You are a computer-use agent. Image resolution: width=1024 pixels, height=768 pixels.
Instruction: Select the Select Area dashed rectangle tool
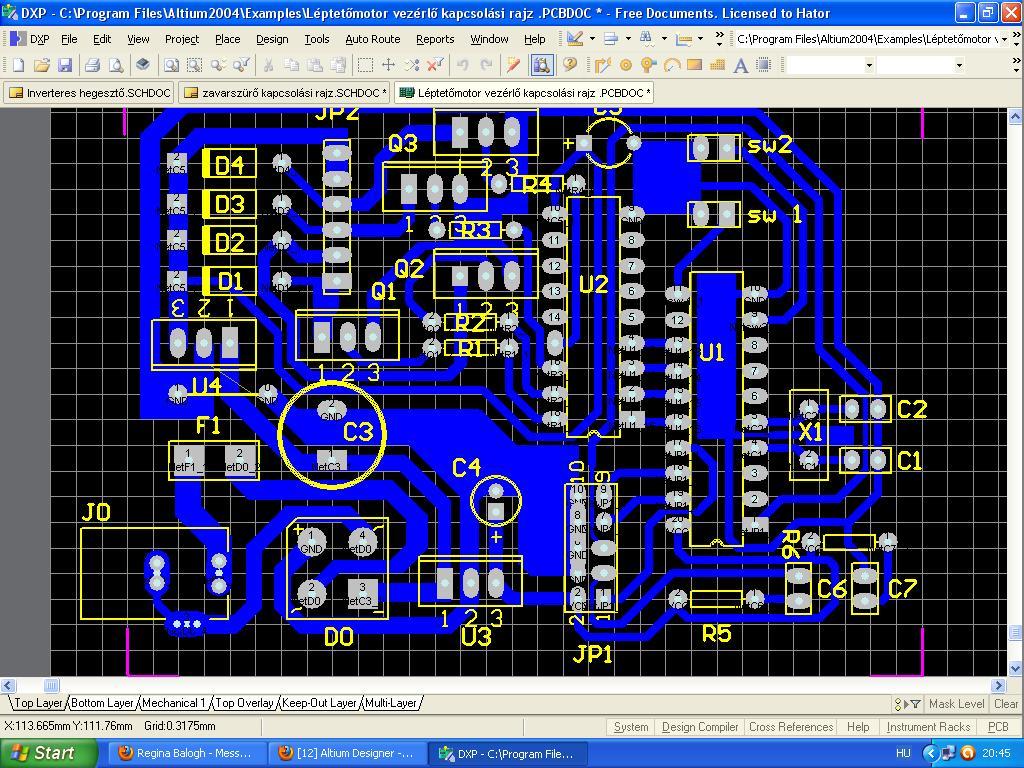click(x=365, y=65)
